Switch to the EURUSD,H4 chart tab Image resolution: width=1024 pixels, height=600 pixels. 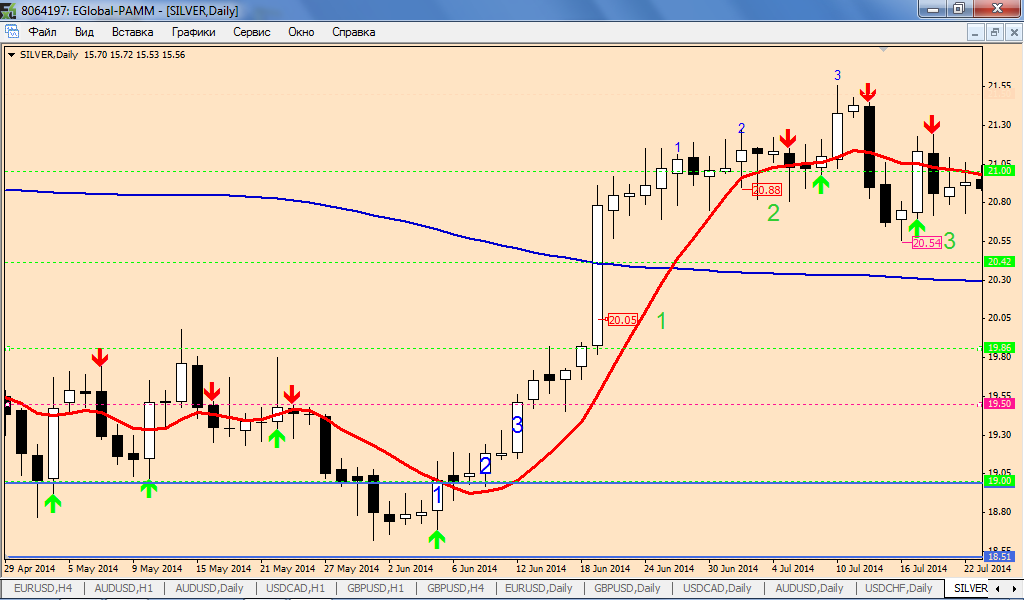tap(43, 588)
